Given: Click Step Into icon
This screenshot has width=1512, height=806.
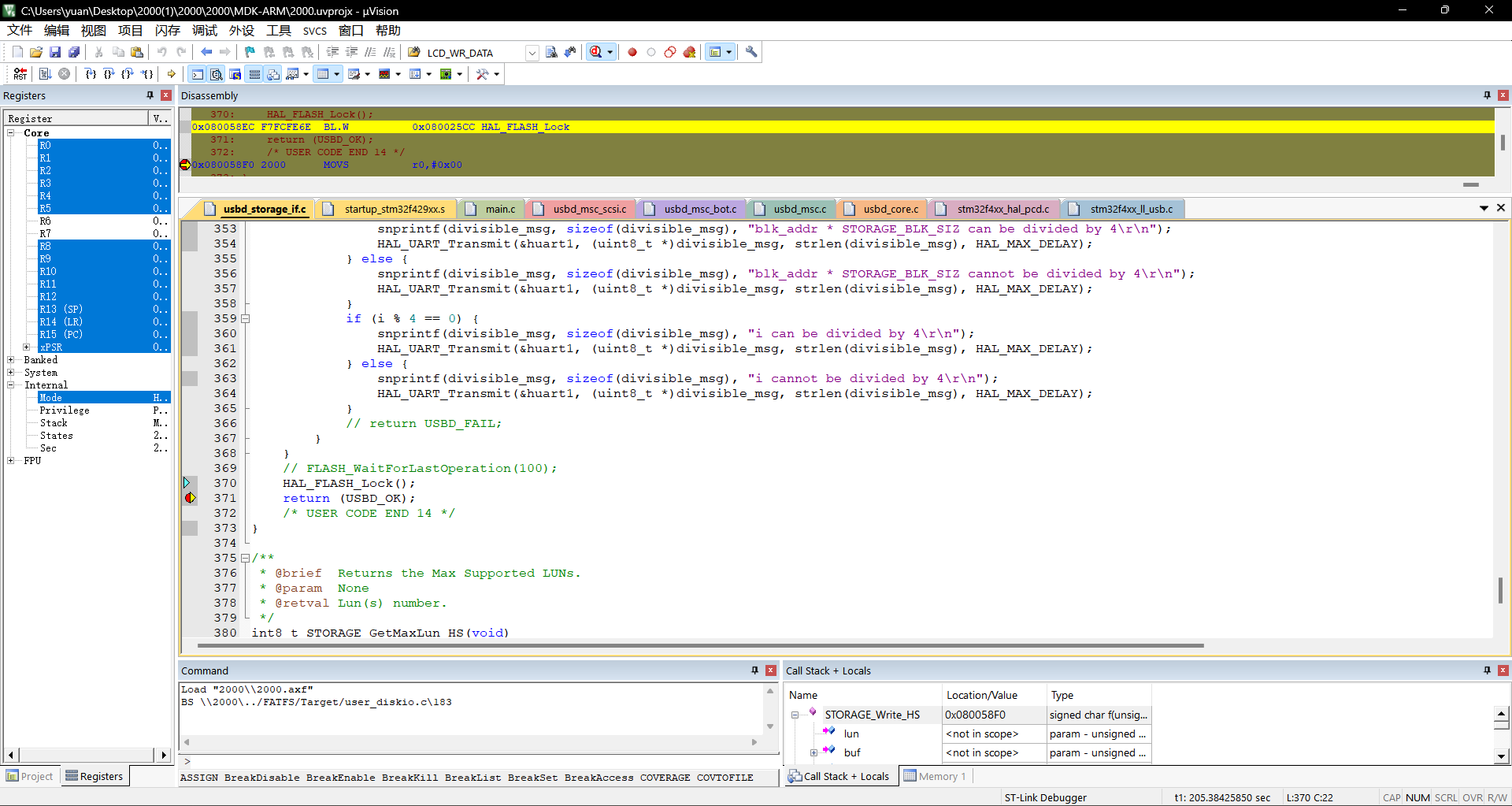Looking at the screenshot, I should click(x=91, y=74).
